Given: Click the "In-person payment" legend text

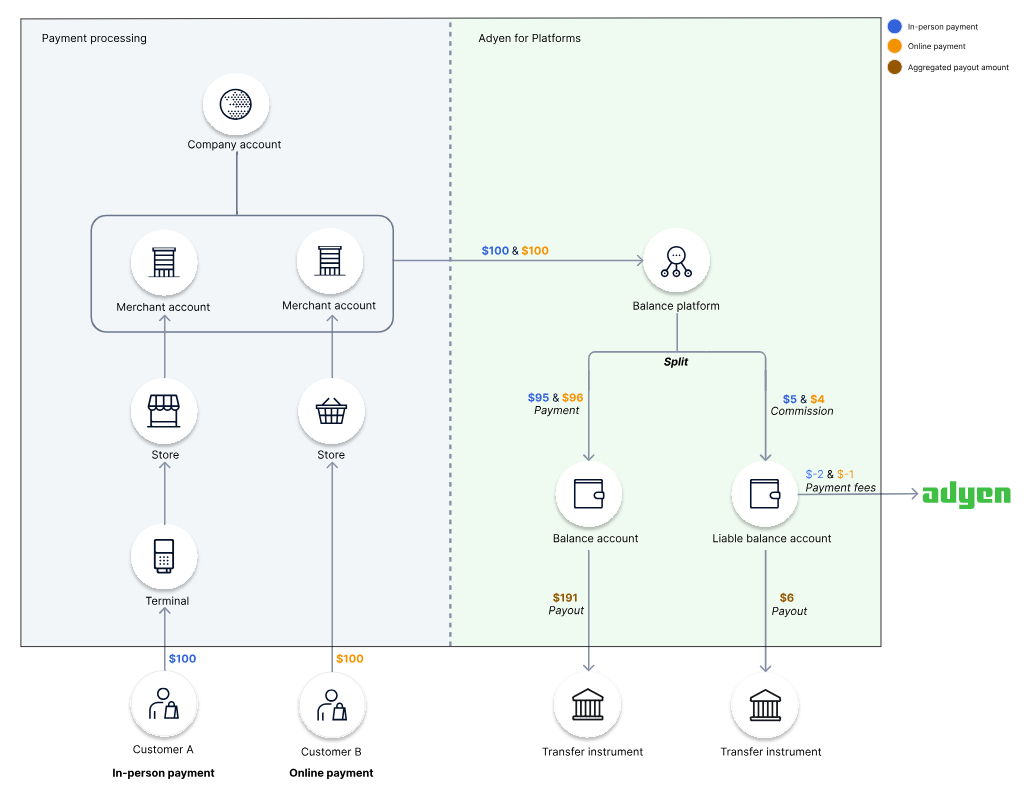Looking at the screenshot, I should tap(942, 27).
